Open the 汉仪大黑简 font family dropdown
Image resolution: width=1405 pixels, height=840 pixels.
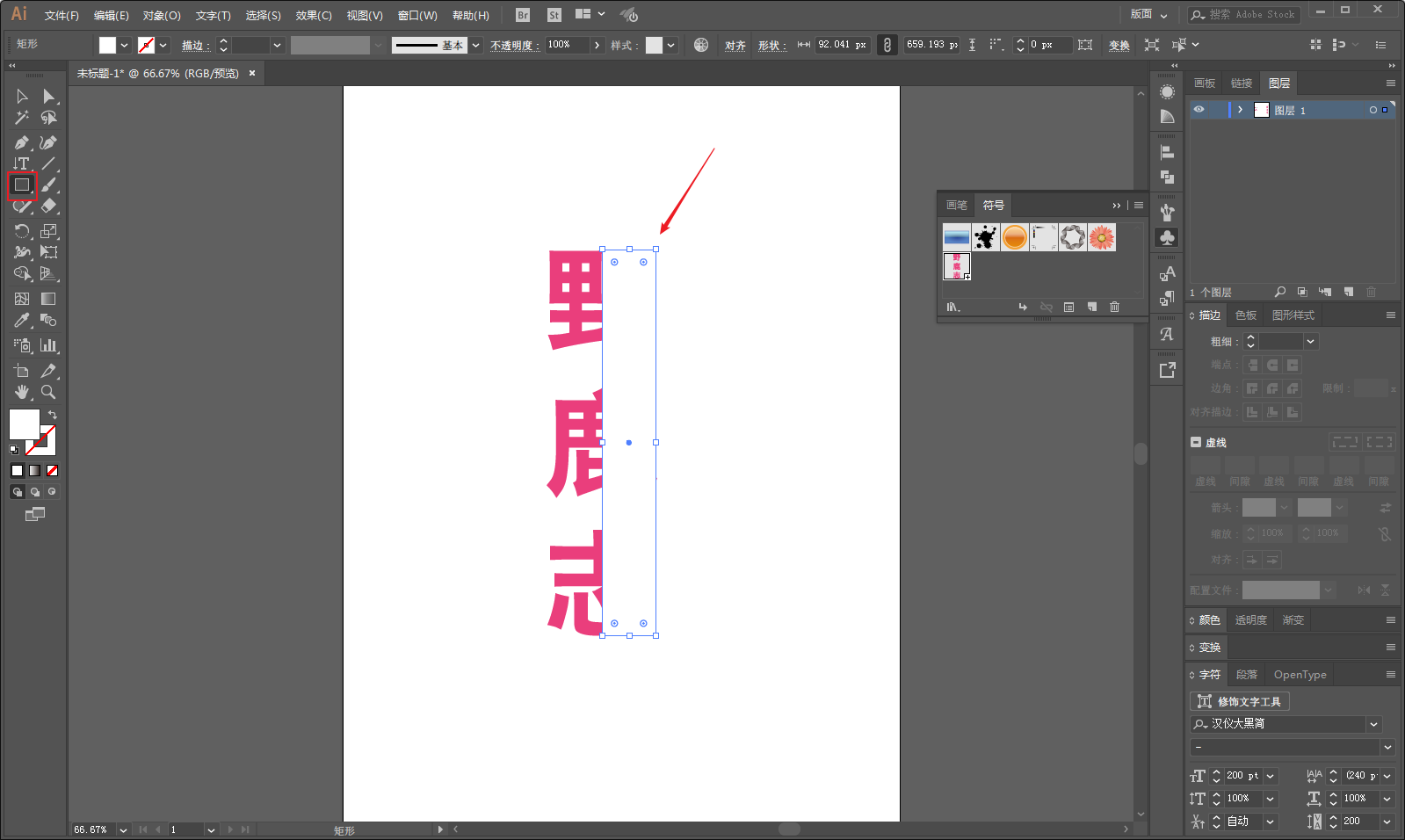tap(1373, 724)
